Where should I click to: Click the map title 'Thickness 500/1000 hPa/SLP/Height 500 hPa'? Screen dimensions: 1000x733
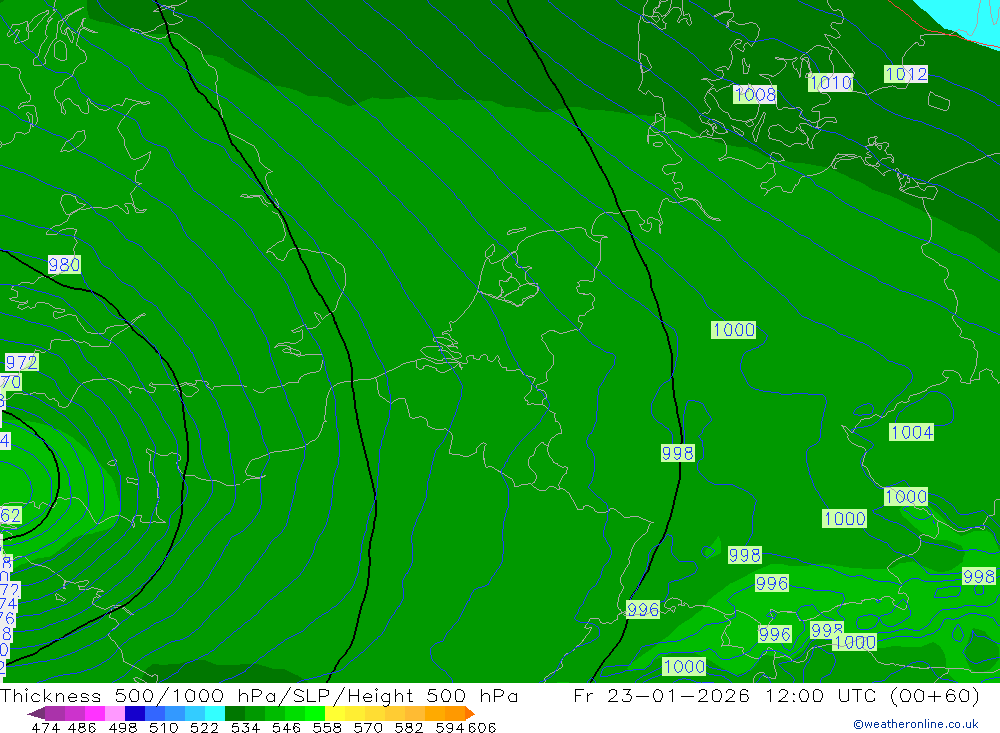259,695
